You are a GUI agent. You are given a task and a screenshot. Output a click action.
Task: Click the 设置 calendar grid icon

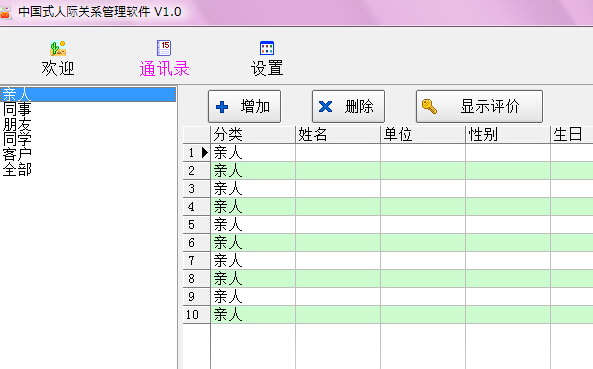pos(267,48)
